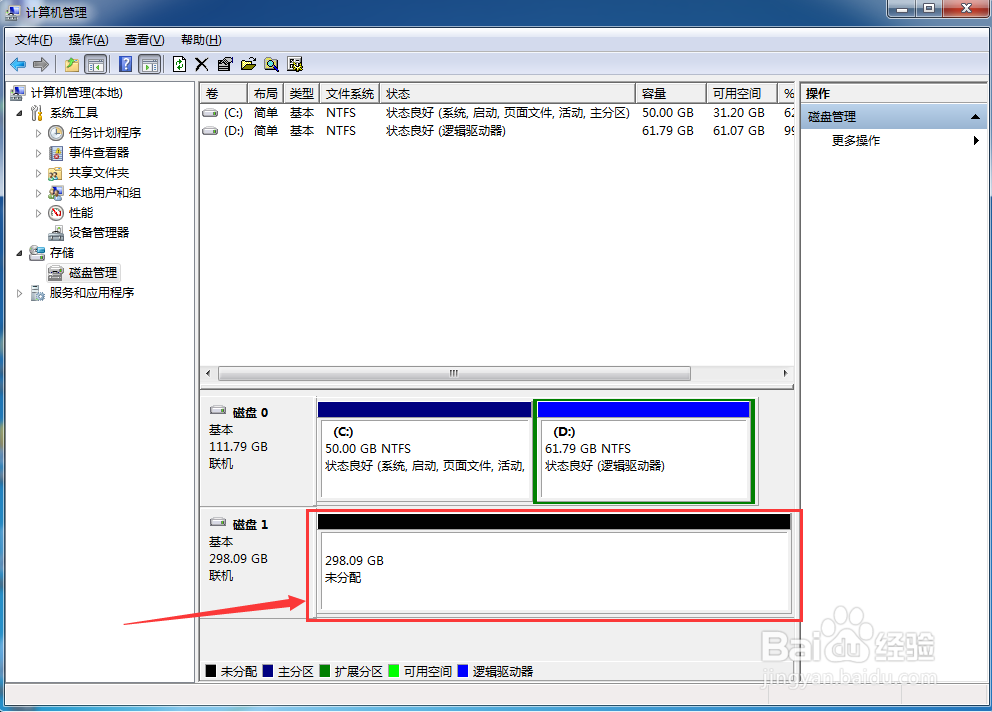
Task: Expand the 更多操作 submenu arrow
Action: point(977,141)
